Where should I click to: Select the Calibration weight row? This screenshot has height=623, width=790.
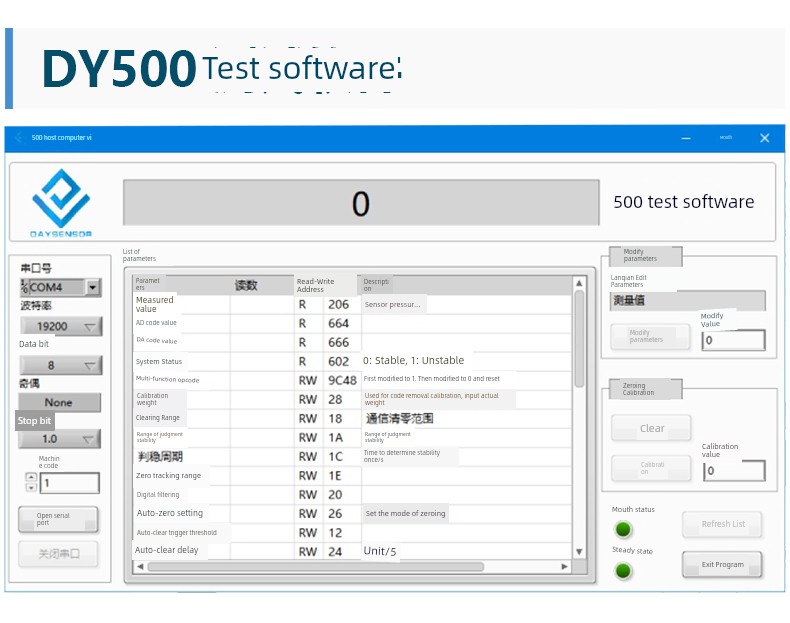click(x=352, y=400)
